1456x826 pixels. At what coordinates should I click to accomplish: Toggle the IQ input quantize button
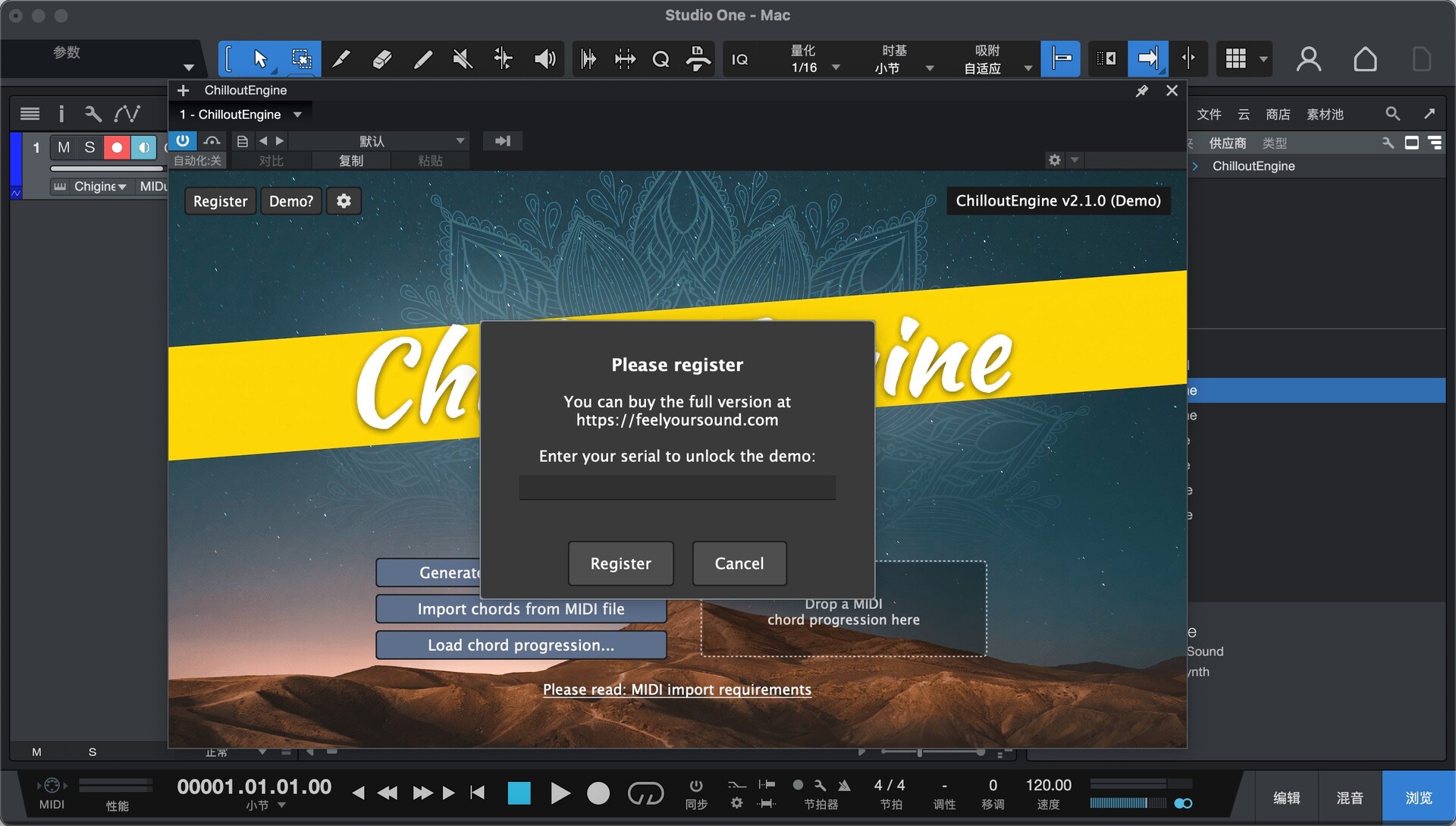[x=739, y=59]
